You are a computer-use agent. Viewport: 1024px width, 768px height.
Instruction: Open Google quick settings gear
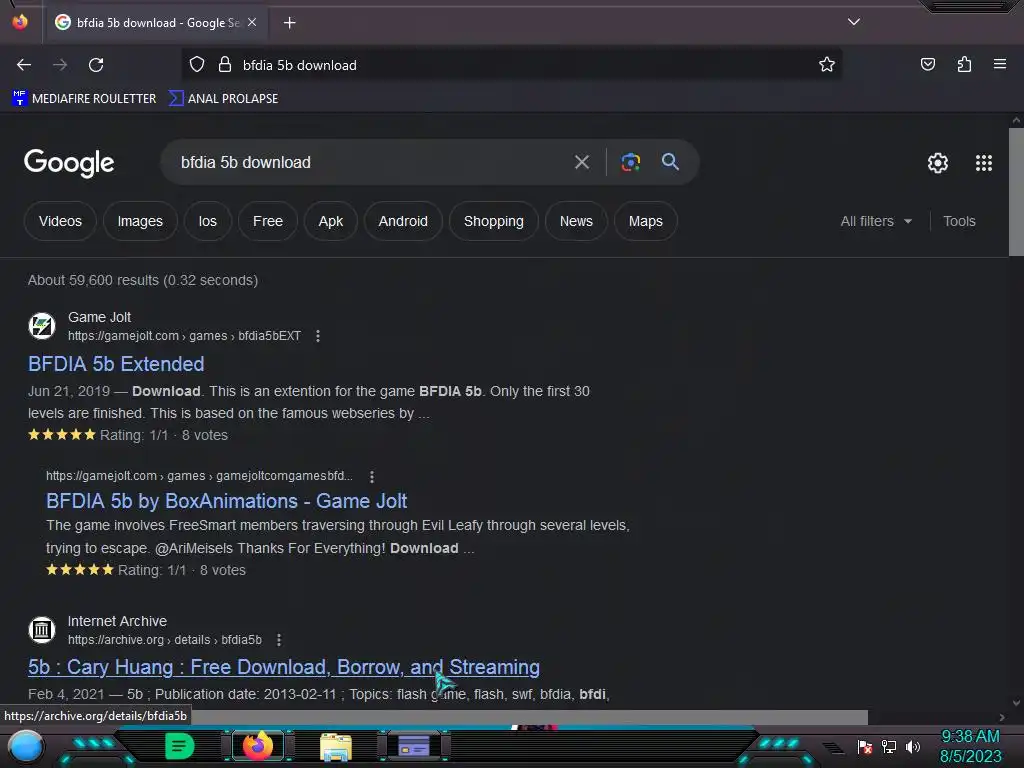[x=938, y=163]
